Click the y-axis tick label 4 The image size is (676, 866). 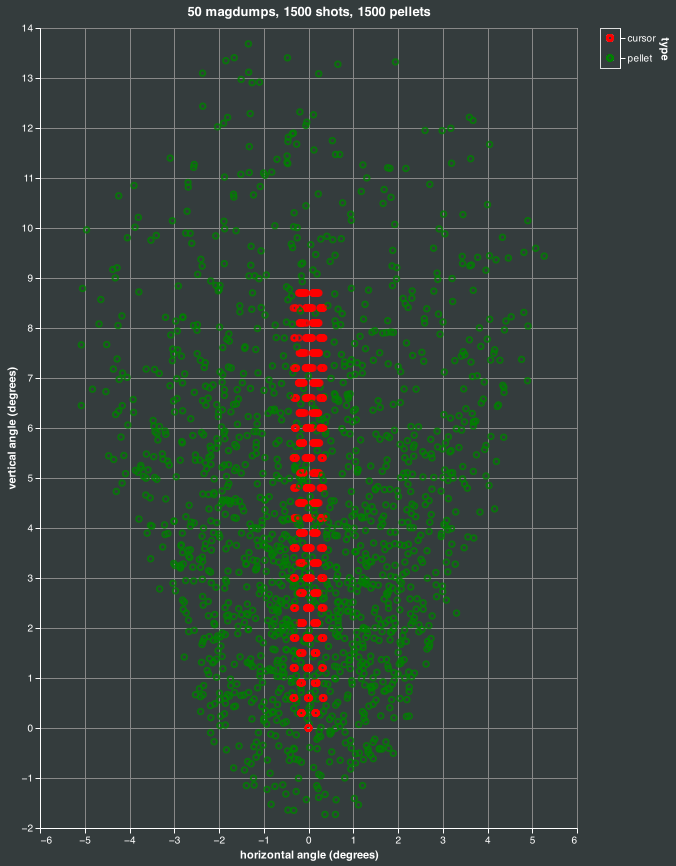point(31,529)
